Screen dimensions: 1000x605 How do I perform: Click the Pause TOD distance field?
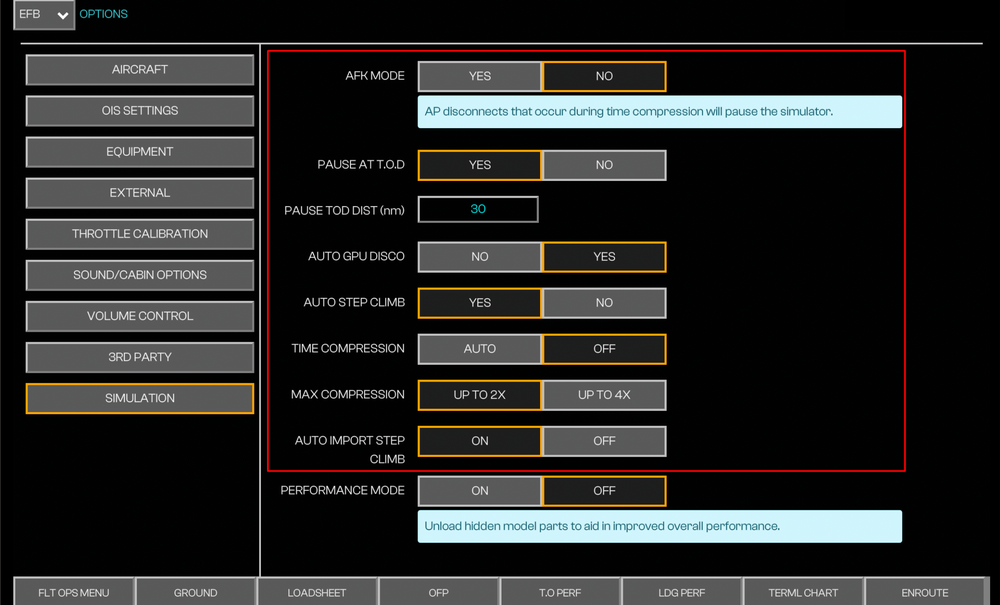478,209
